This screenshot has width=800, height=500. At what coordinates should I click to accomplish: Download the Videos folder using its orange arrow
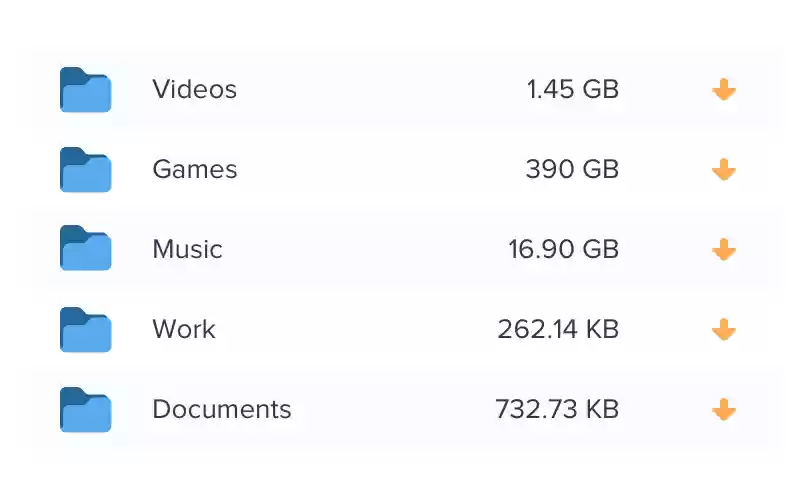724,90
